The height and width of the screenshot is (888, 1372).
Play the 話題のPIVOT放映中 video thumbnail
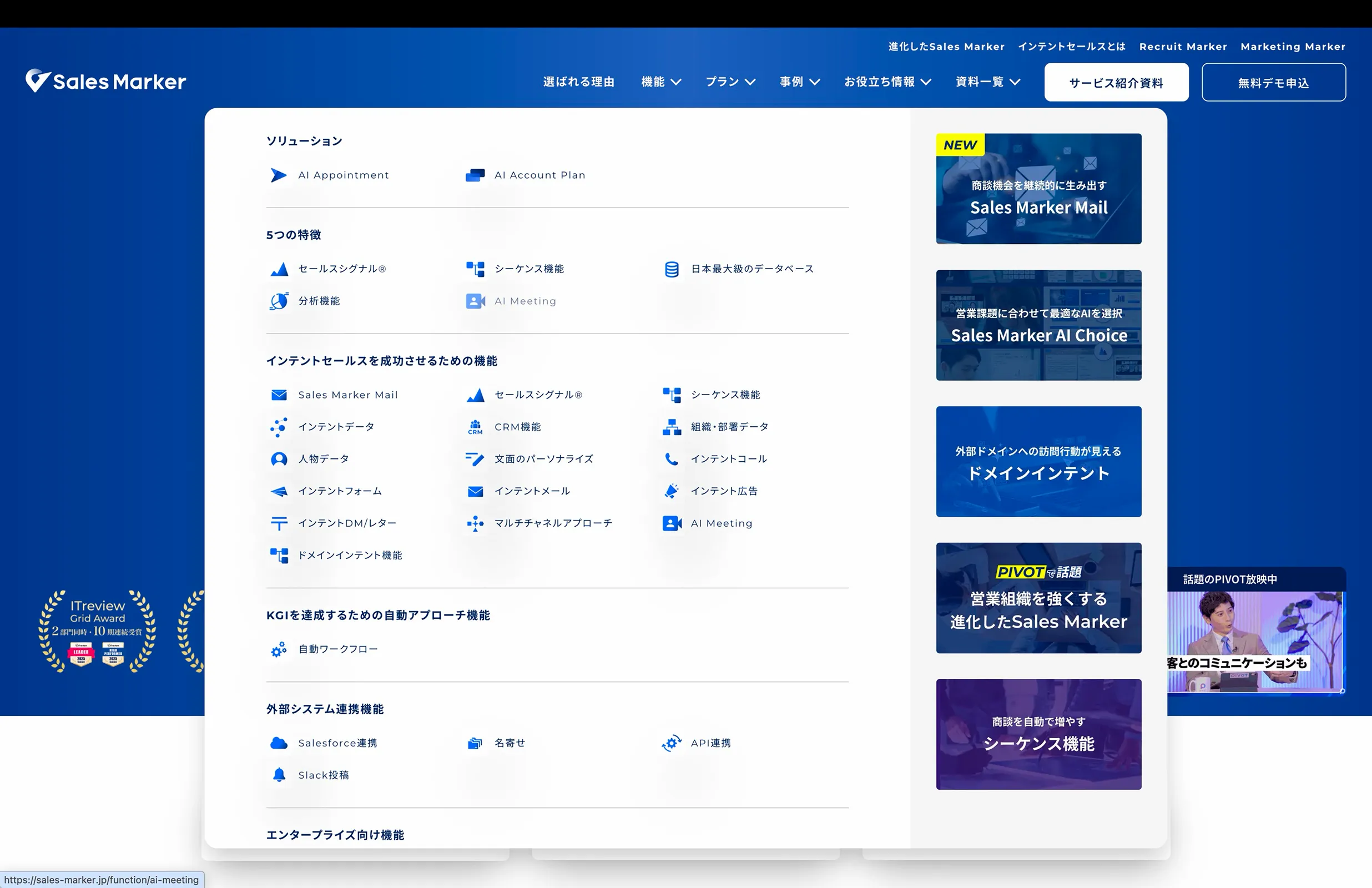coord(1255,642)
